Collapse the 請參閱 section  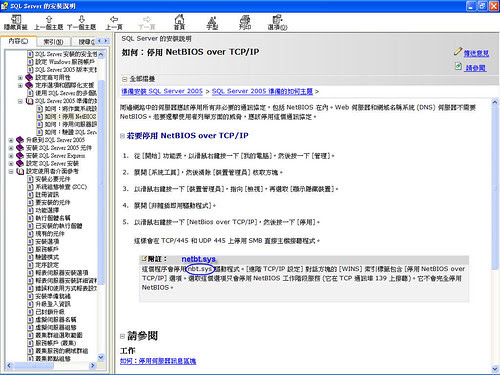[x=122, y=336]
